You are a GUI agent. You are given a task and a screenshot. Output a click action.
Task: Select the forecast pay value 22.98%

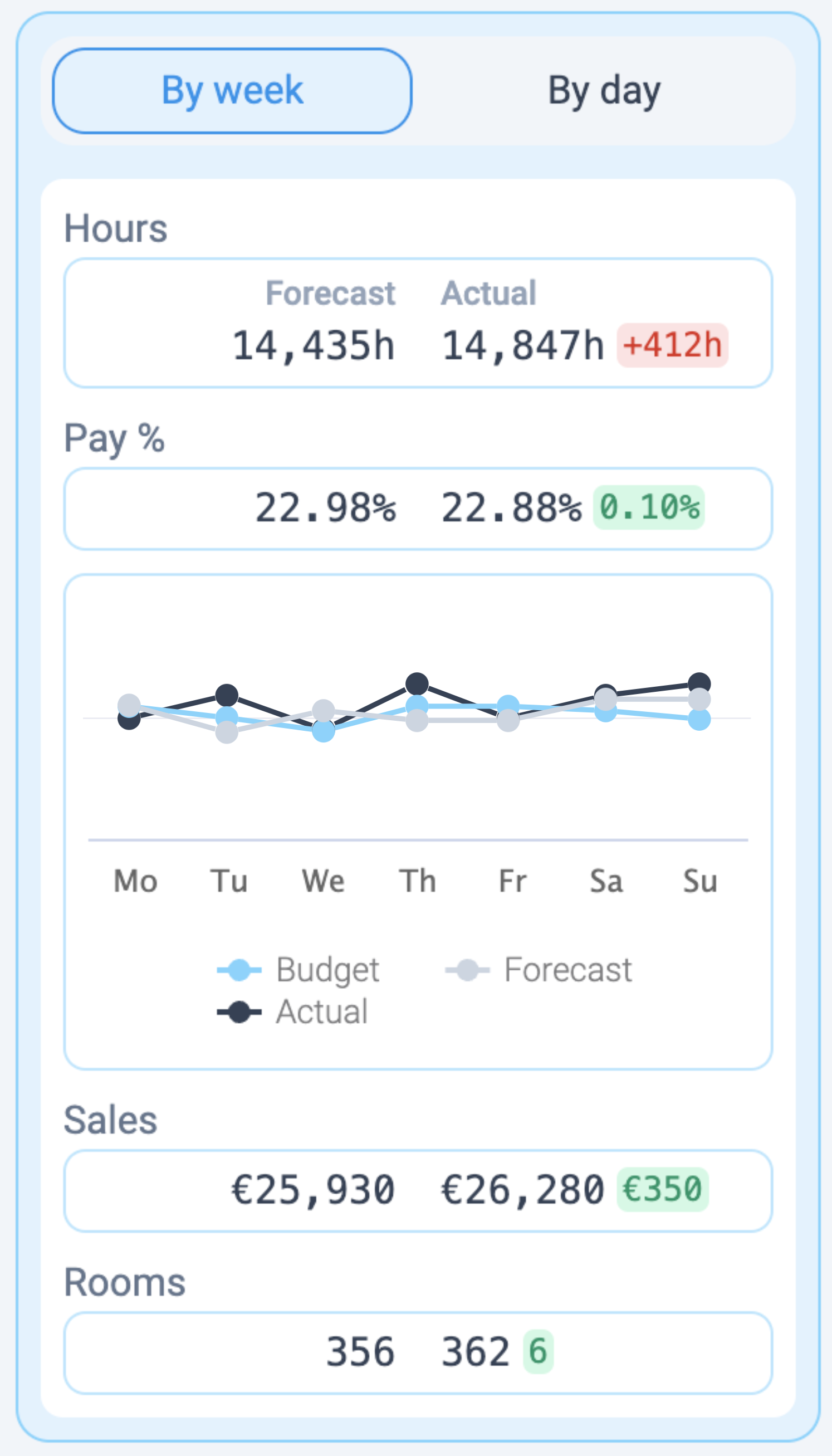pos(325,507)
